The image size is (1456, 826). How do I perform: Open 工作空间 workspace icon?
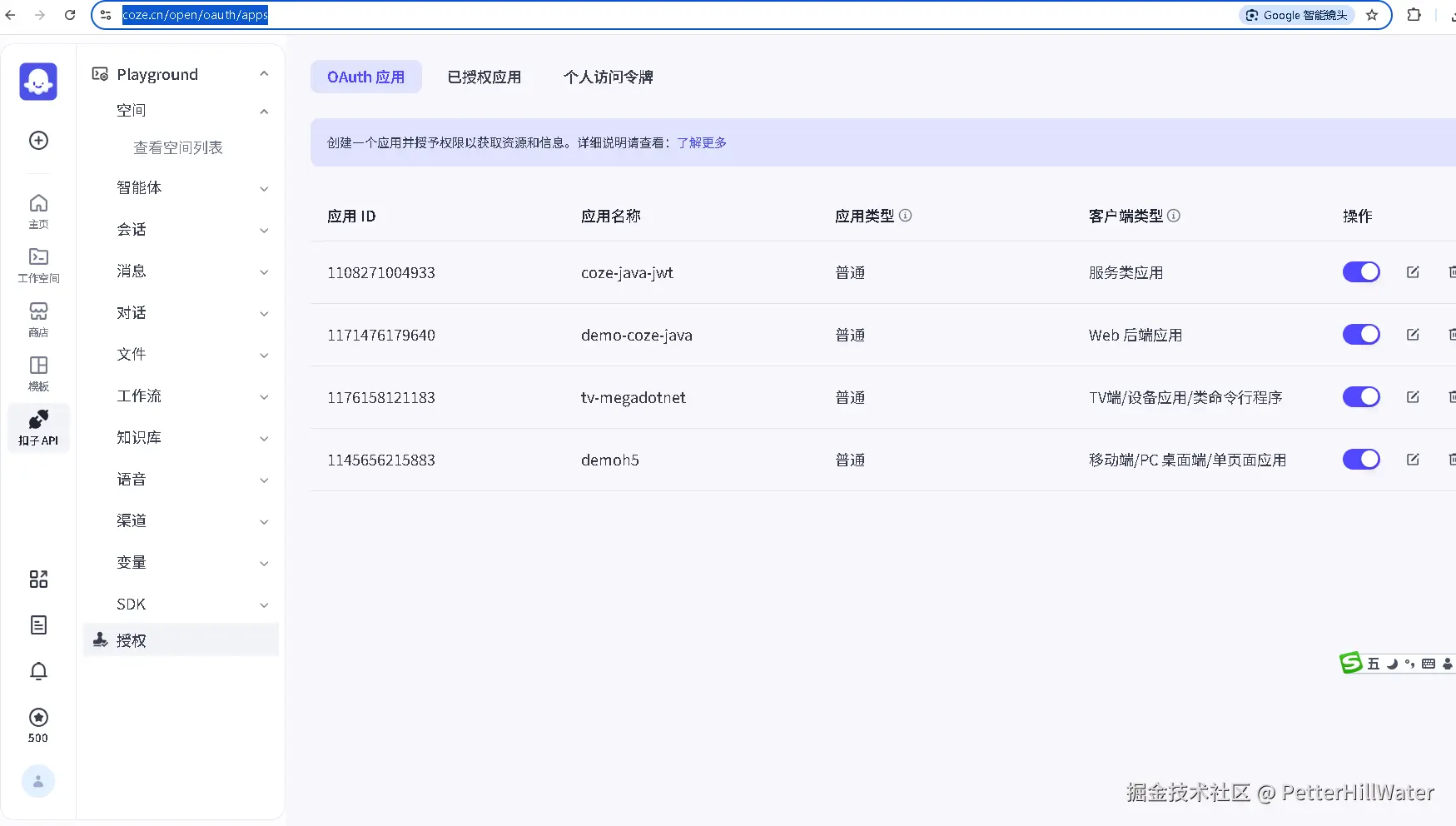click(x=38, y=266)
